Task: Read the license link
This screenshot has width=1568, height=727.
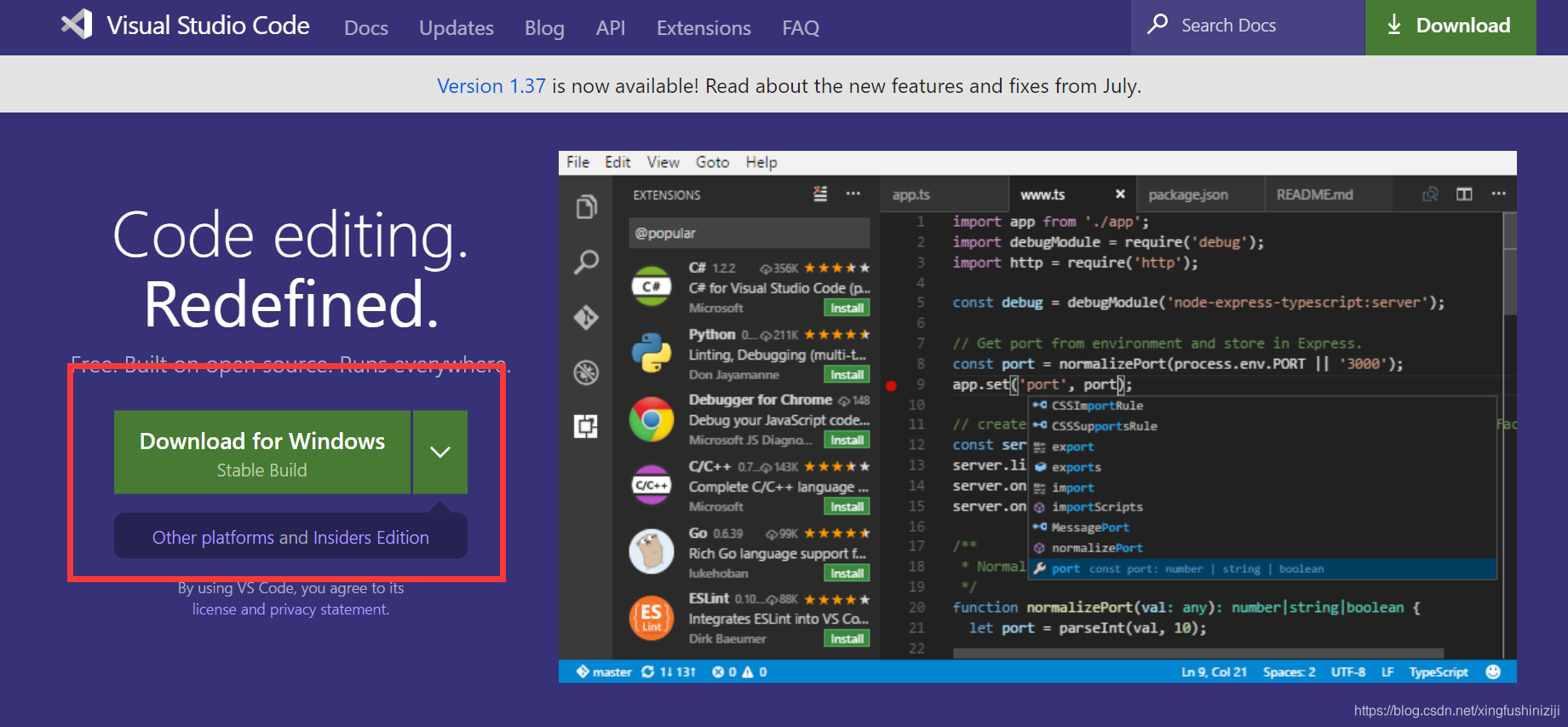Action: 214,609
